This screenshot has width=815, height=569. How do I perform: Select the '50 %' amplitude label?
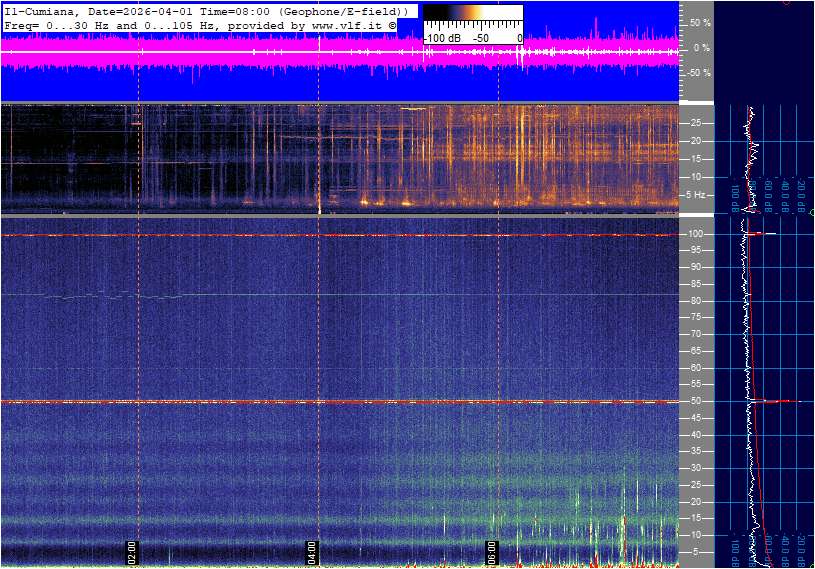(700, 23)
